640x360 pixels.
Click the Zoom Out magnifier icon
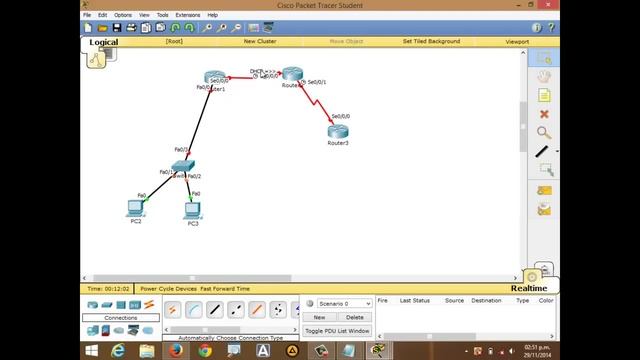tap(236, 28)
